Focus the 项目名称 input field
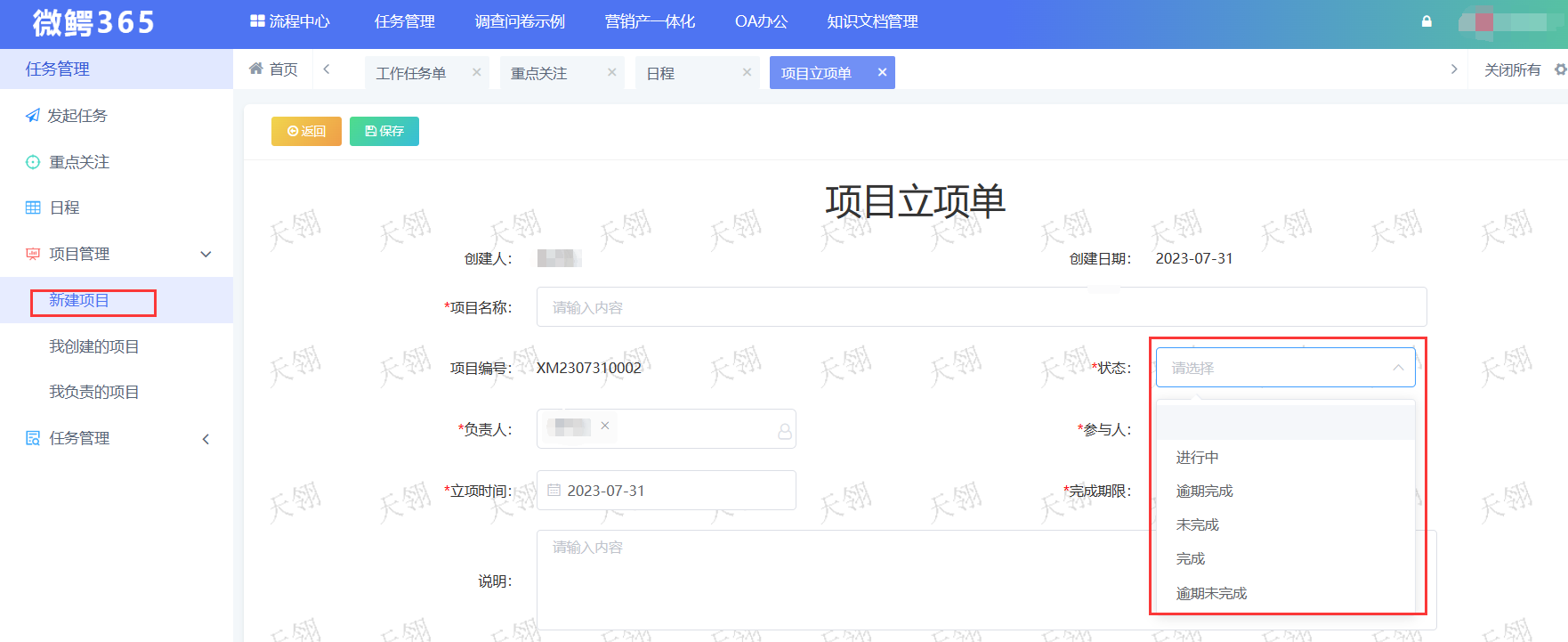The width and height of the screenshot is (1568, 642). coord(981,307)
